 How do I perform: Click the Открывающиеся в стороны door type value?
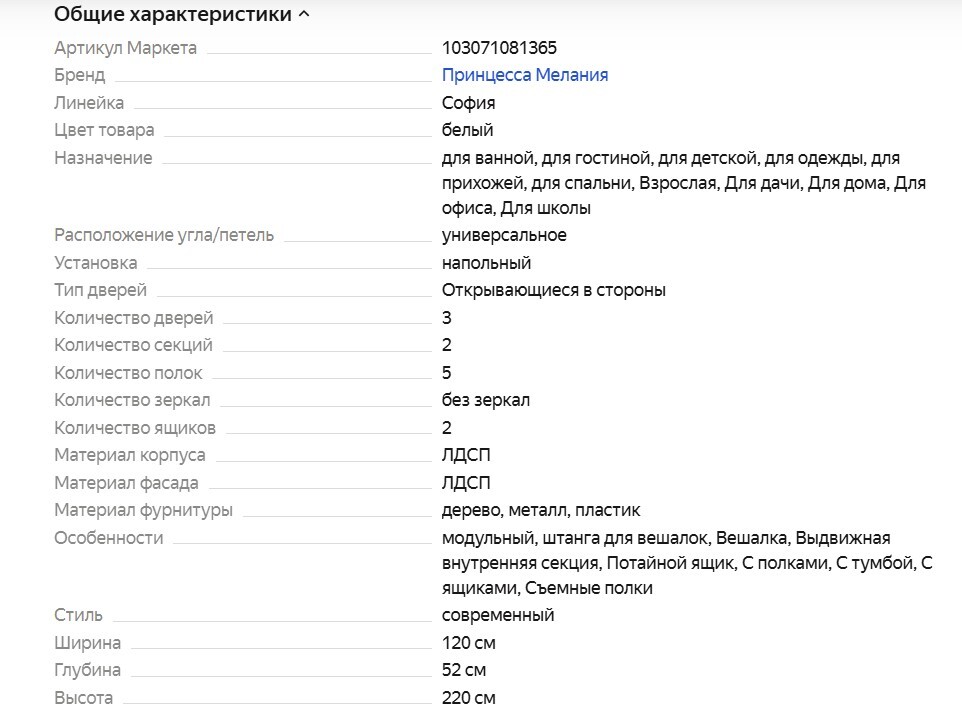pyautogui.click(x=553, y=290)
